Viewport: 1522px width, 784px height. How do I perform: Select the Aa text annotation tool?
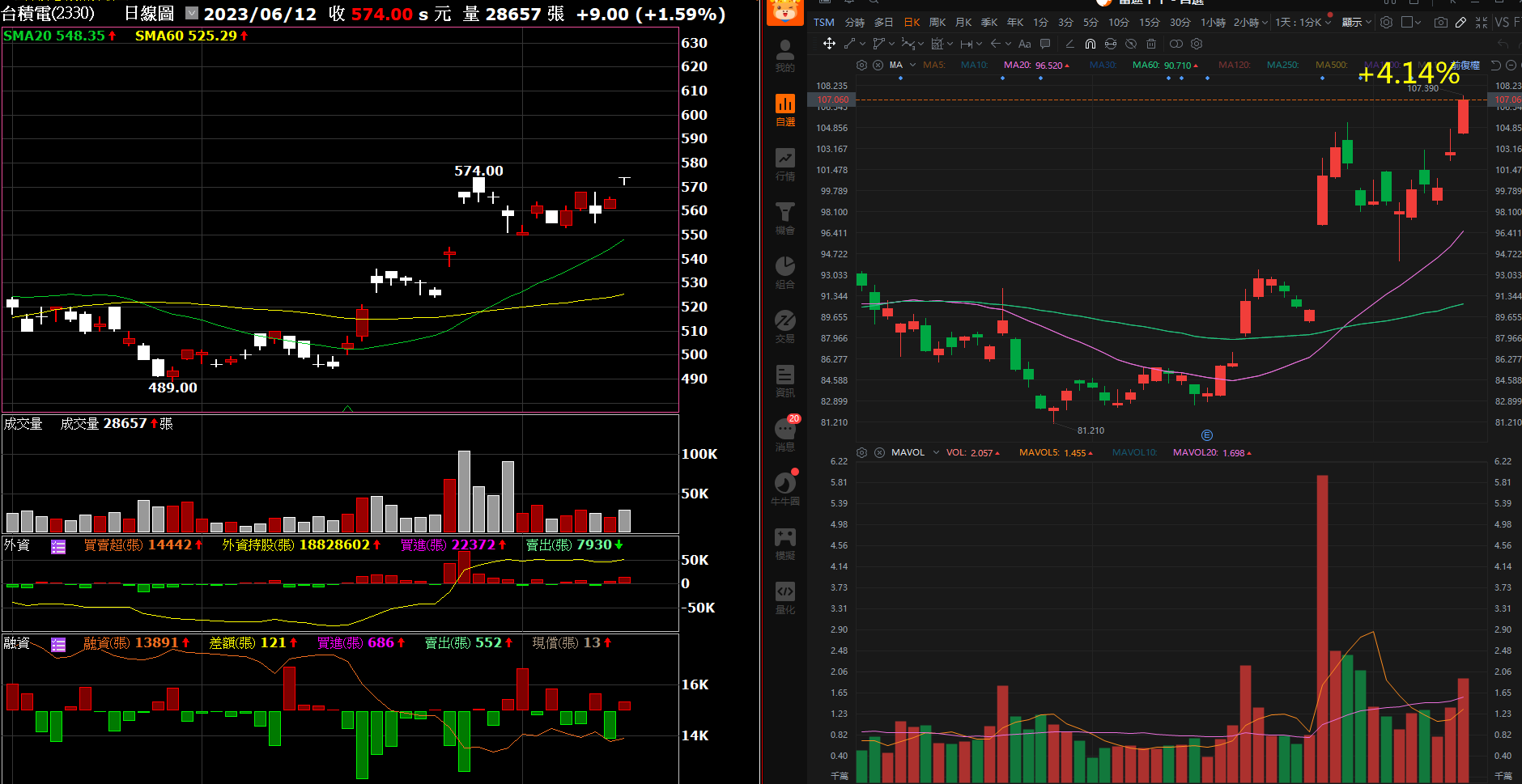tap(1025, 44)
